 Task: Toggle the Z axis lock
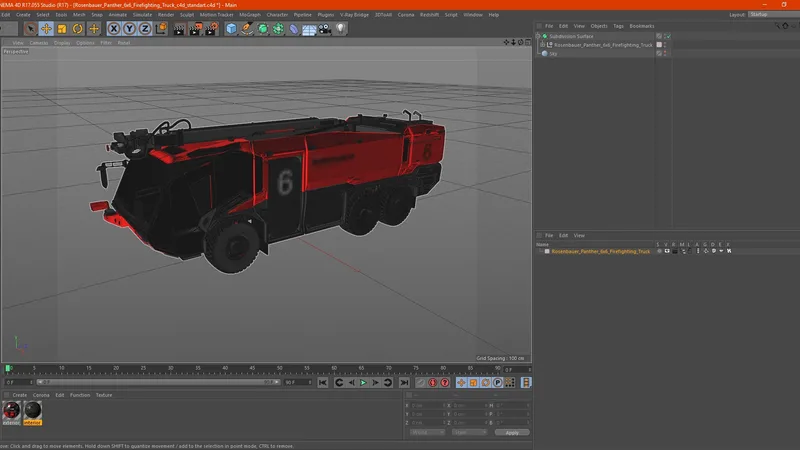145,29
